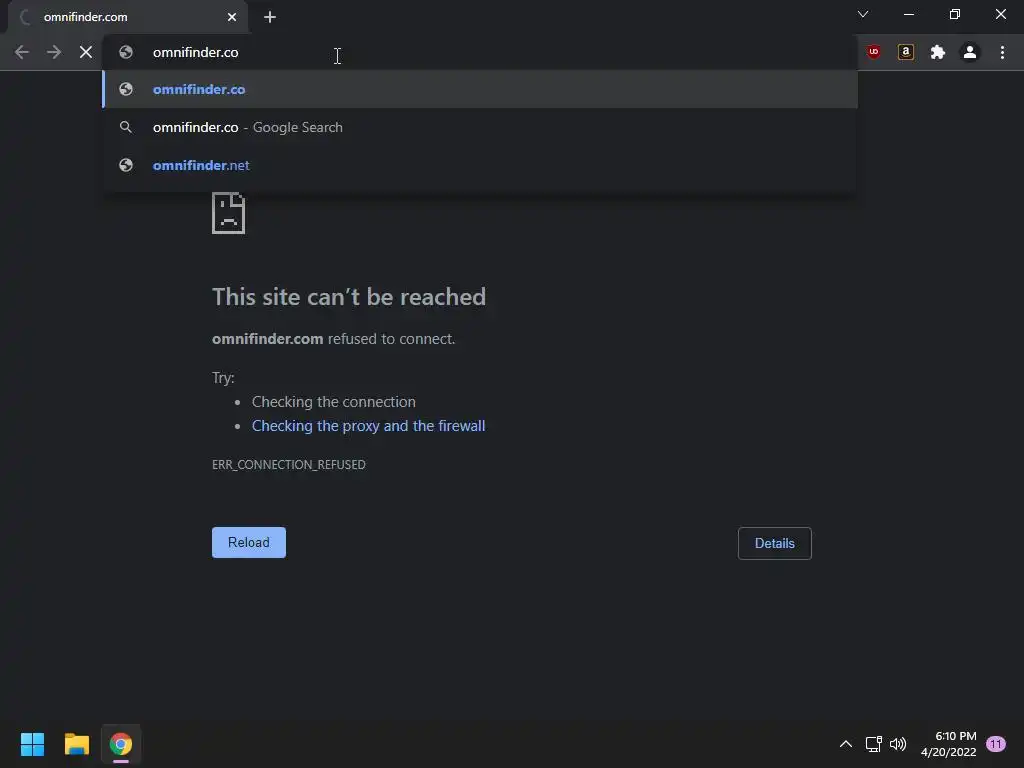1024x768 pixels.
Task: Open a new tab
Action: [x=270, y=17]
